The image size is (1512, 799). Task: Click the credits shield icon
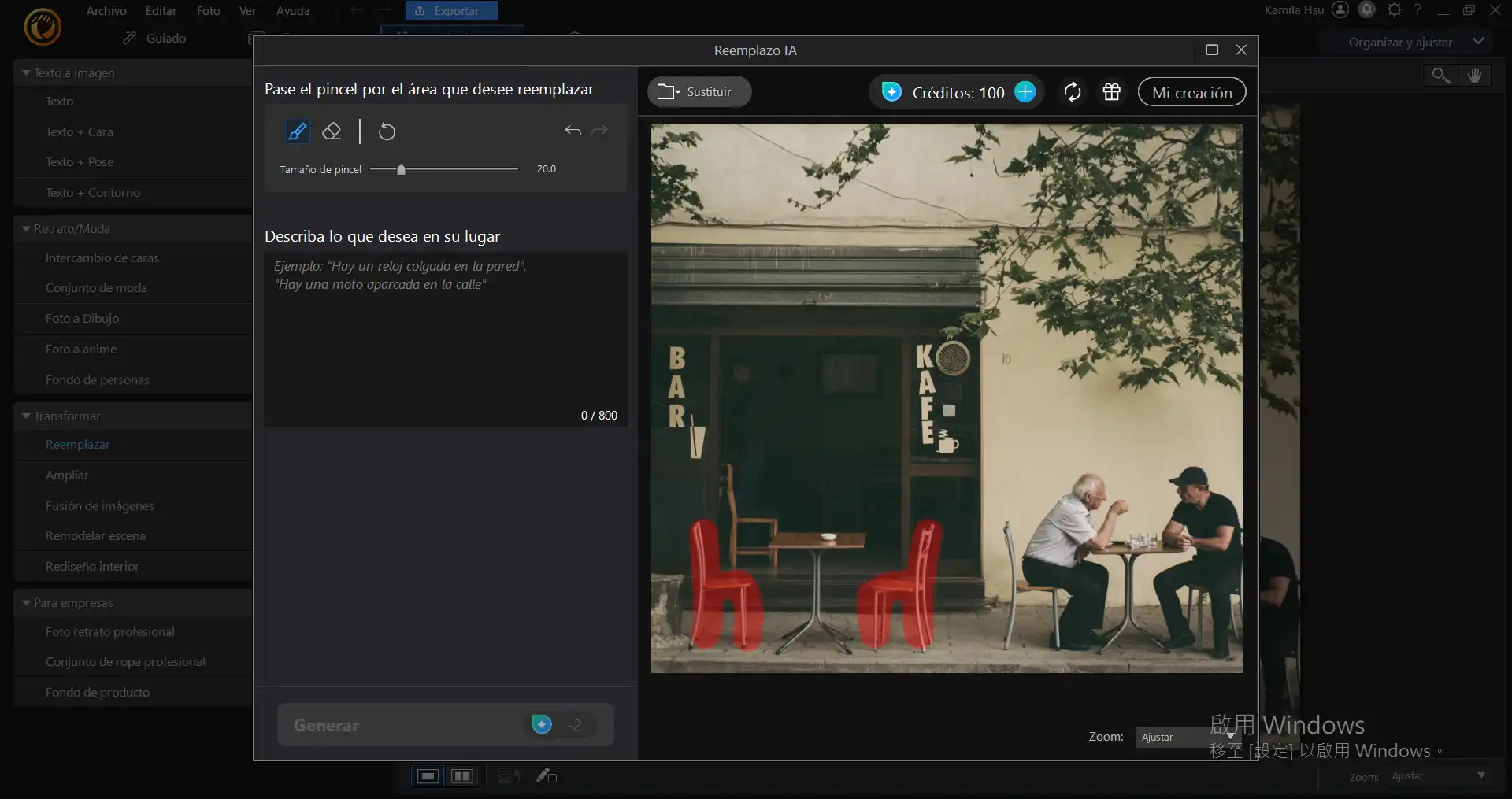coord(891,92)
